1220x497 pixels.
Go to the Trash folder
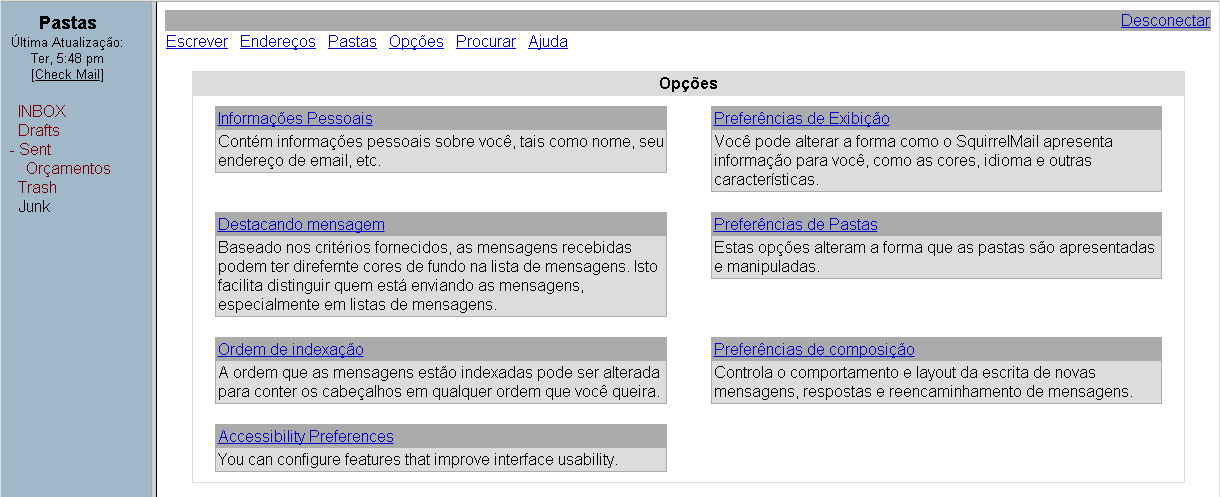click(x=37, y=188)
